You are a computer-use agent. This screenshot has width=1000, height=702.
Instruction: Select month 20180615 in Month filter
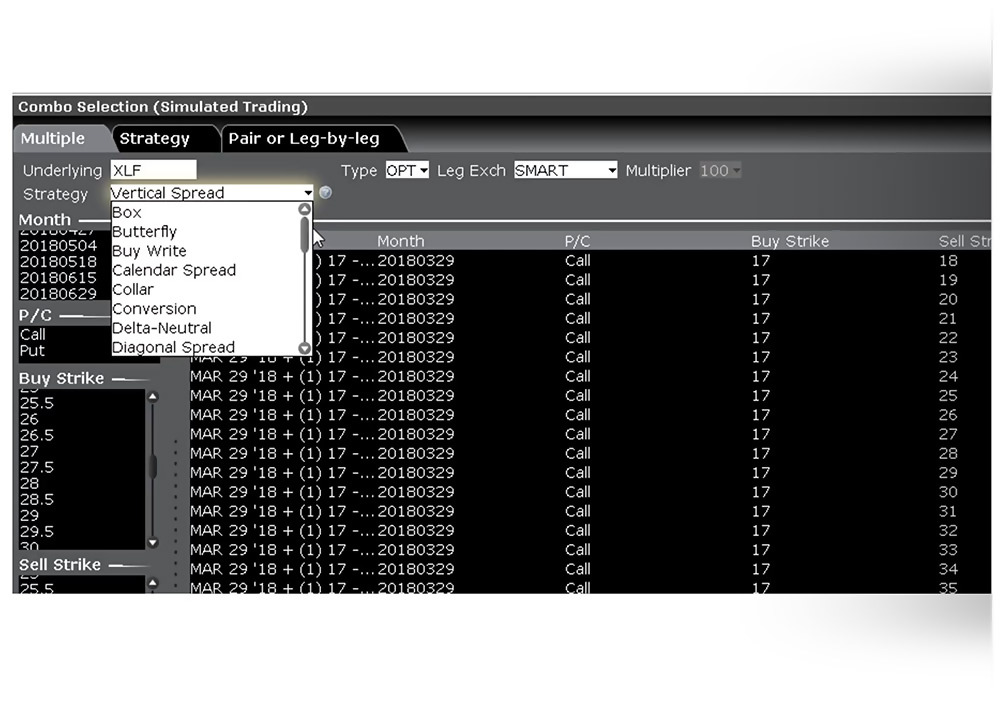(x=58, y=277)
